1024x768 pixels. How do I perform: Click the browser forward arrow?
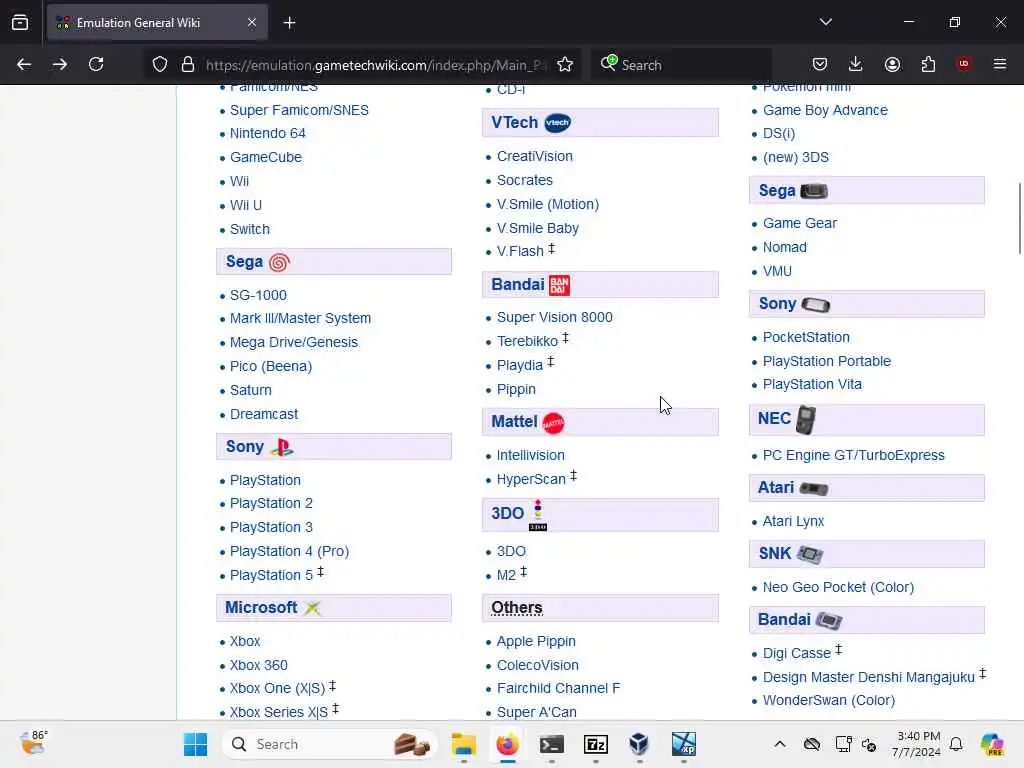click(x=59, y=64)
